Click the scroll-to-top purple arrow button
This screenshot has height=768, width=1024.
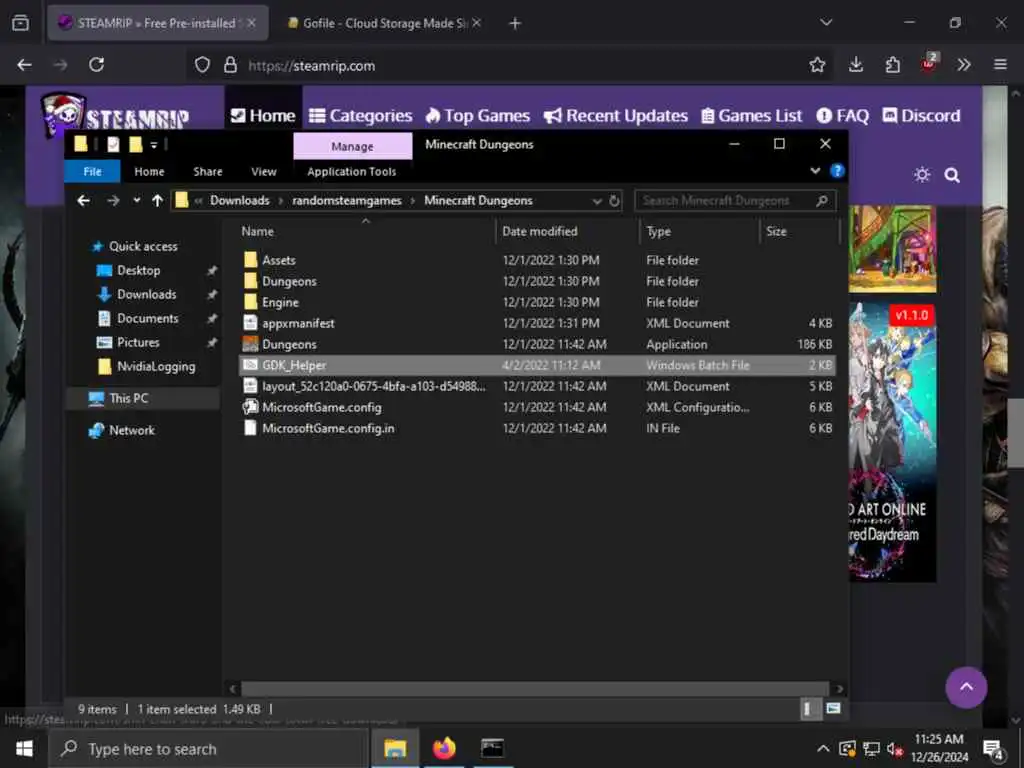966,687
